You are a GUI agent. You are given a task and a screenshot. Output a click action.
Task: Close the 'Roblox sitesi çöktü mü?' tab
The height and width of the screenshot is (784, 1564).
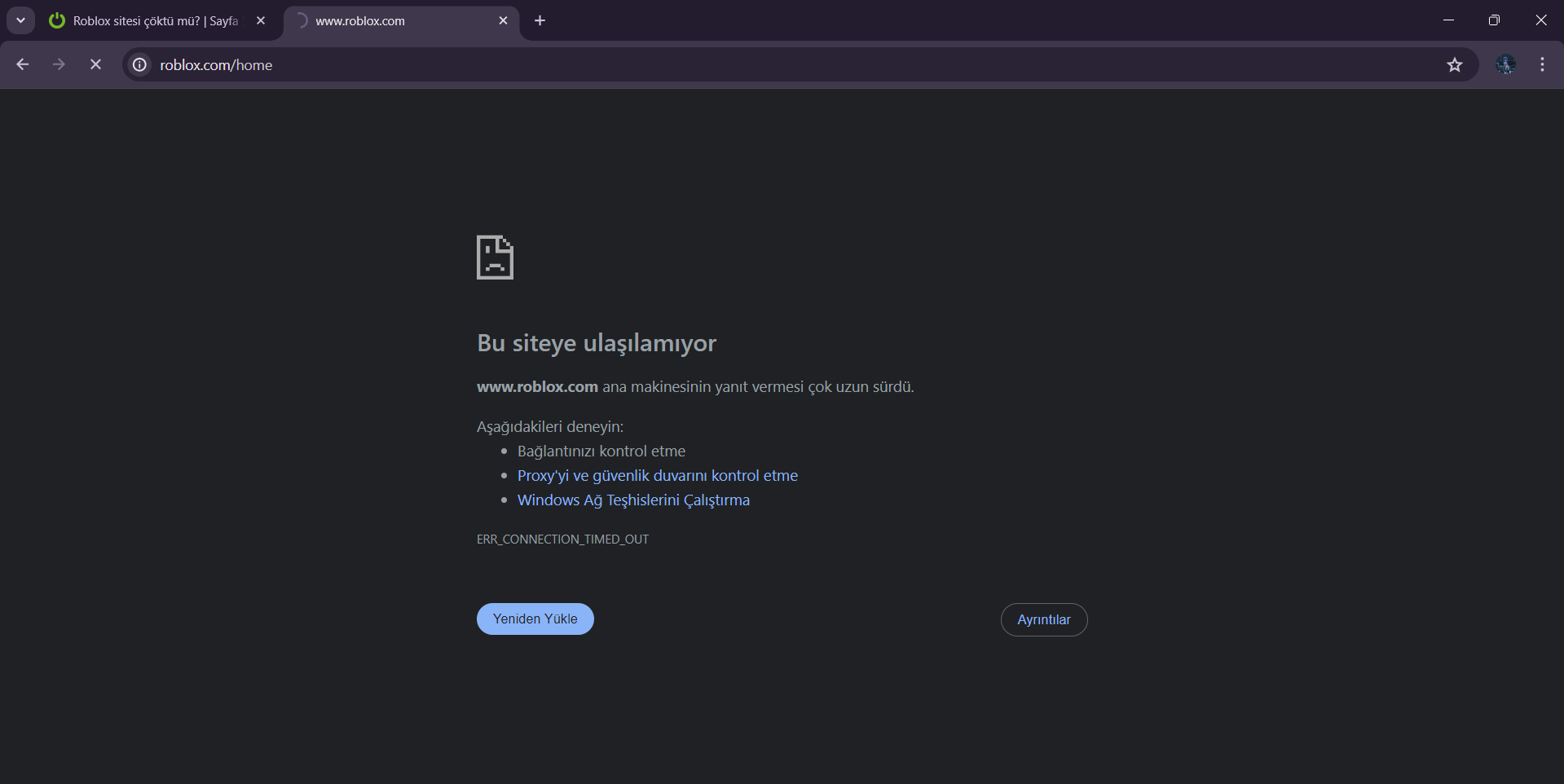pos(261,21)
